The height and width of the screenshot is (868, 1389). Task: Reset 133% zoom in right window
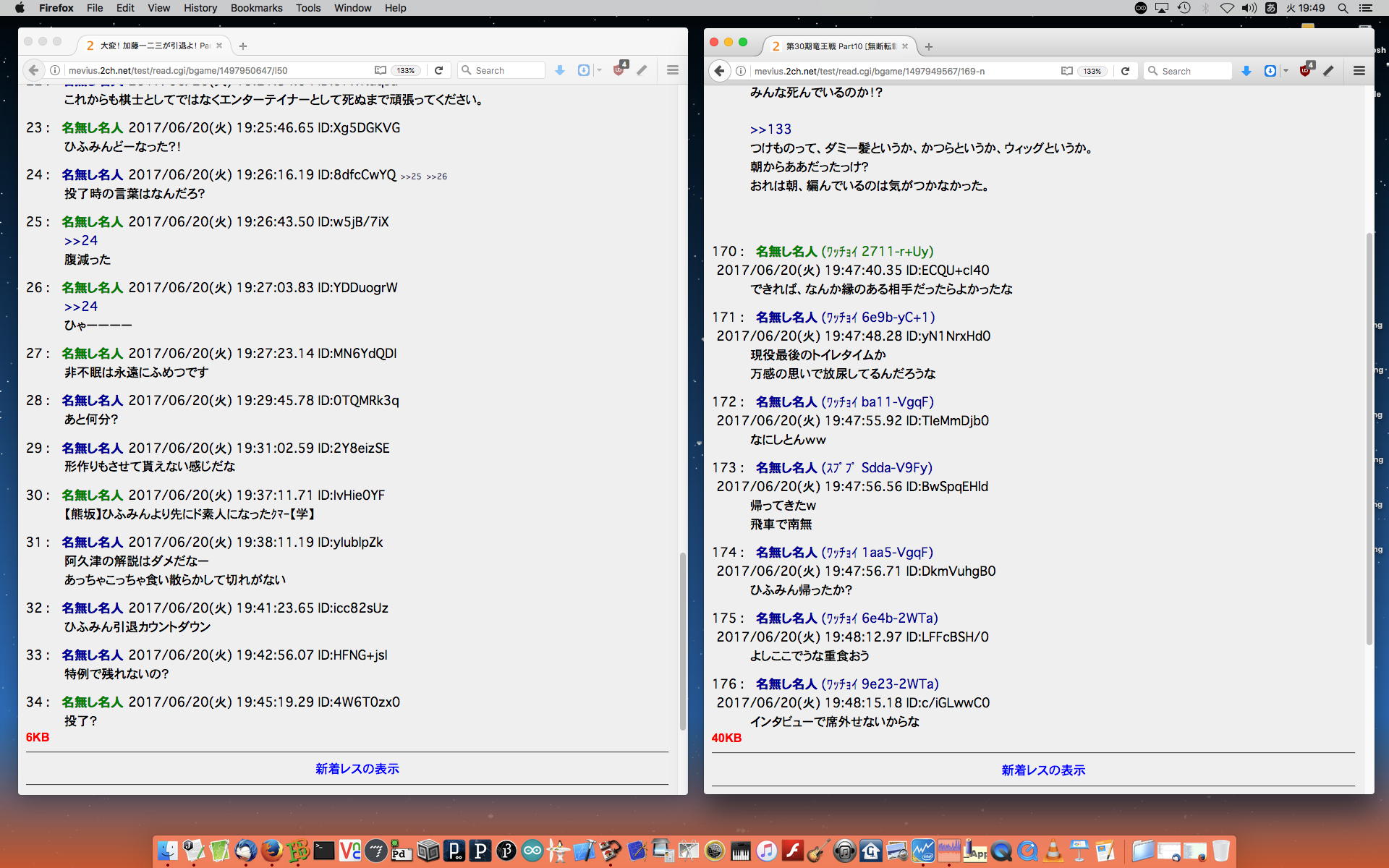1092,71
